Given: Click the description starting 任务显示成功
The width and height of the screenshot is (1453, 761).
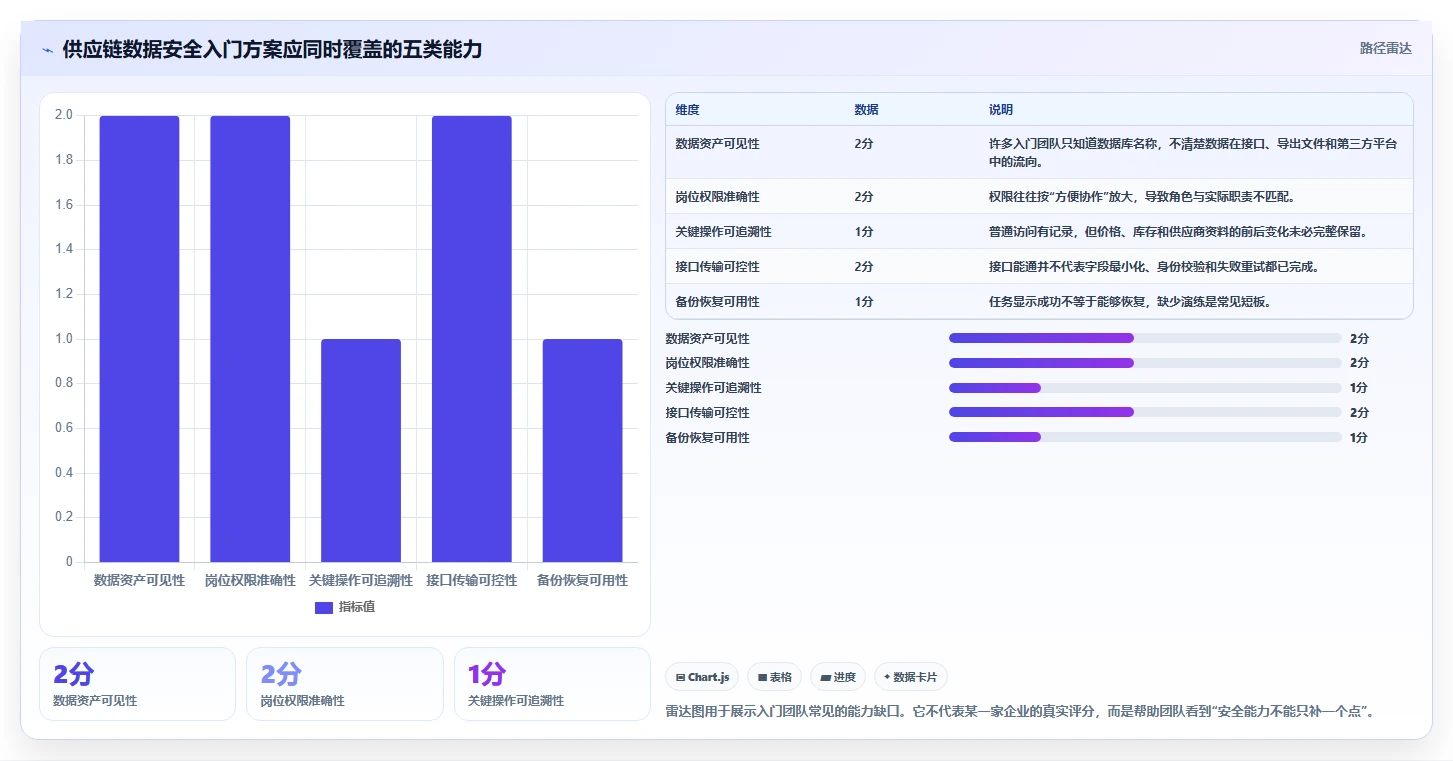Looking at the screenshot, I should pyautogui.click(x=1134, y=302).
